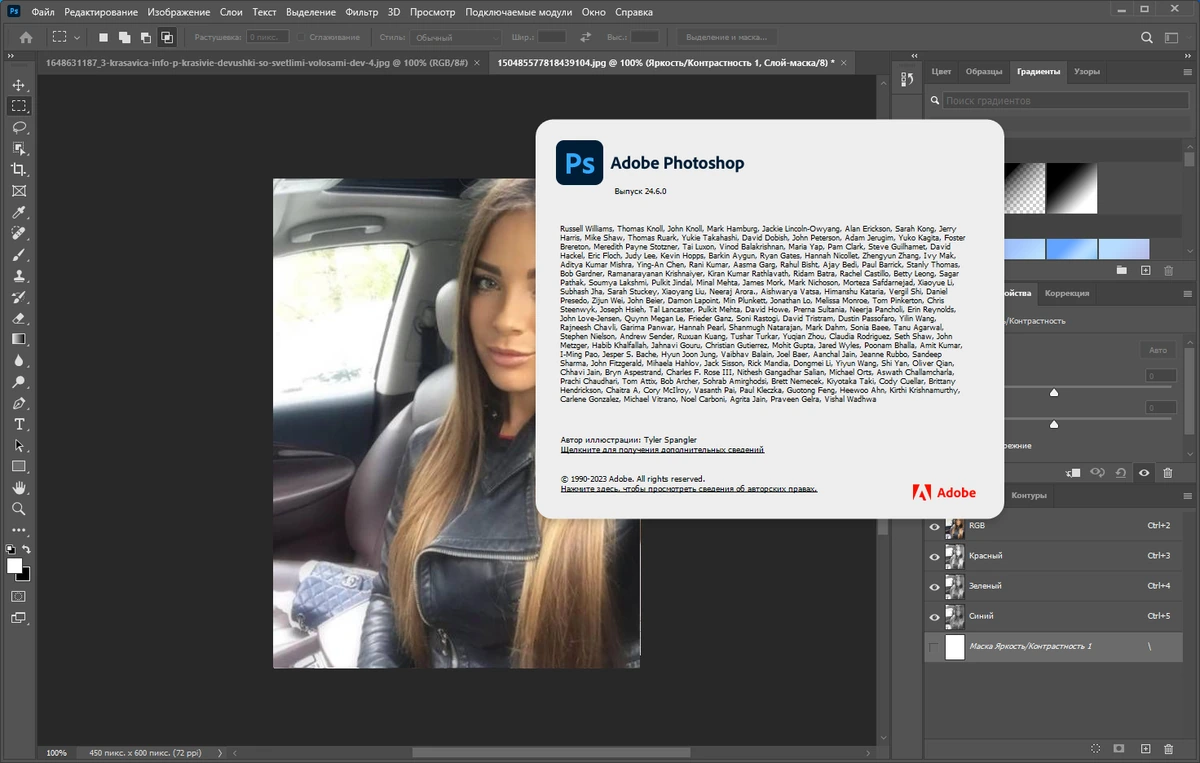Change the screen mode
The width and height of the screenshot is (1200, 763).
coord(19,618)
